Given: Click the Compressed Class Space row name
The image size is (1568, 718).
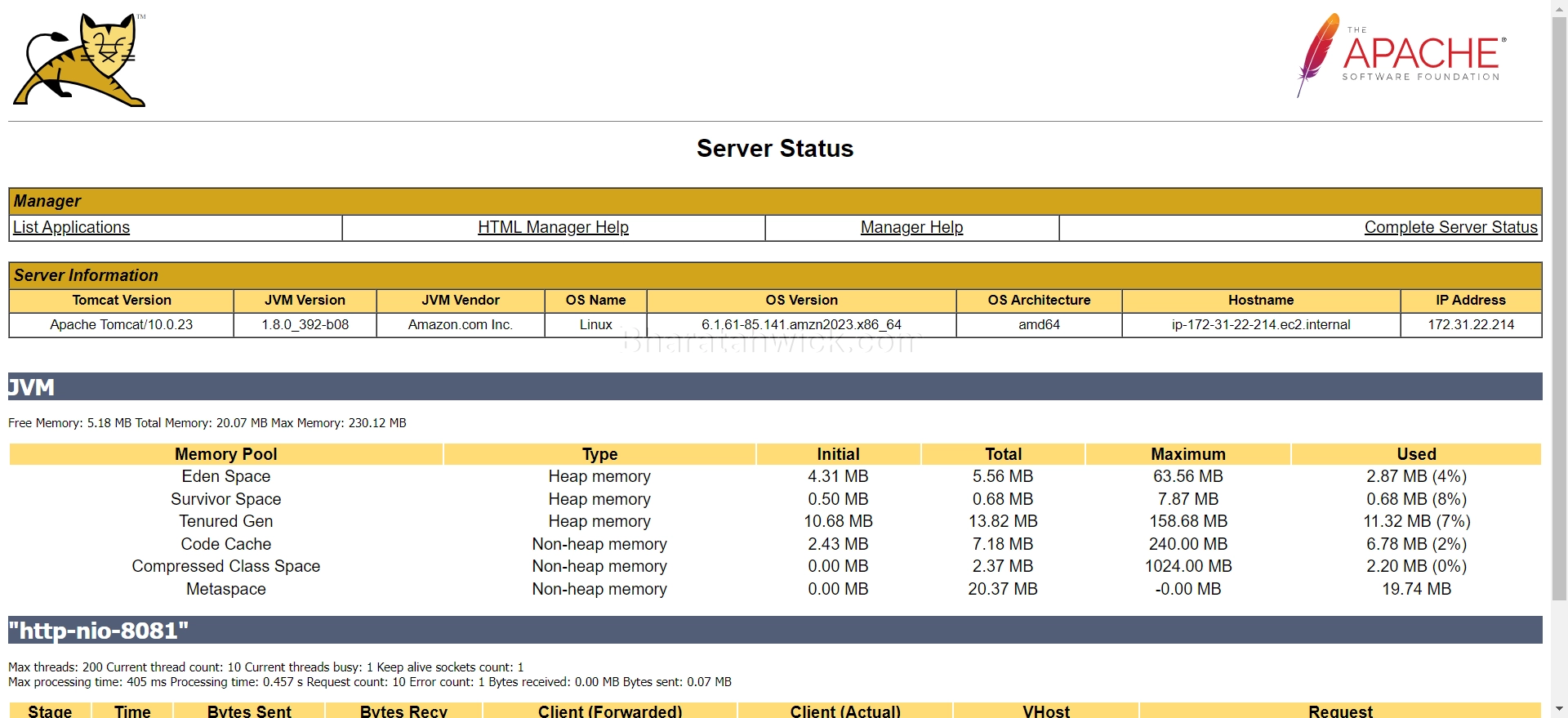Looking at the screenshot, I should point(226,566).
